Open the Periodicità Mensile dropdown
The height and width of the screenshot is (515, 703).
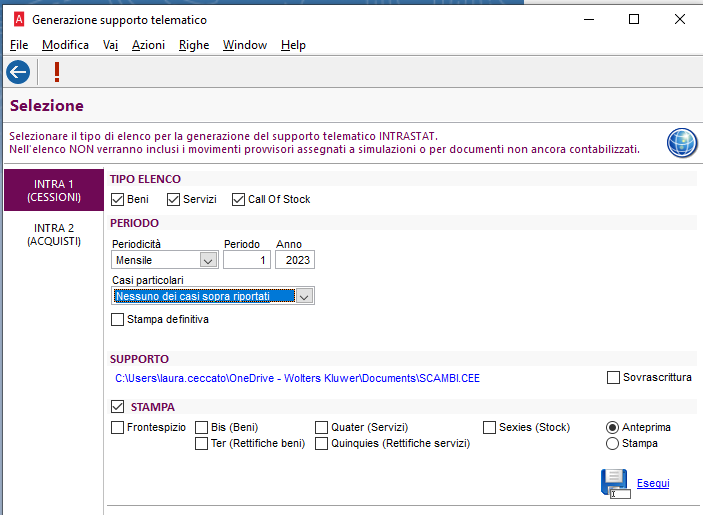click(208, 260)
